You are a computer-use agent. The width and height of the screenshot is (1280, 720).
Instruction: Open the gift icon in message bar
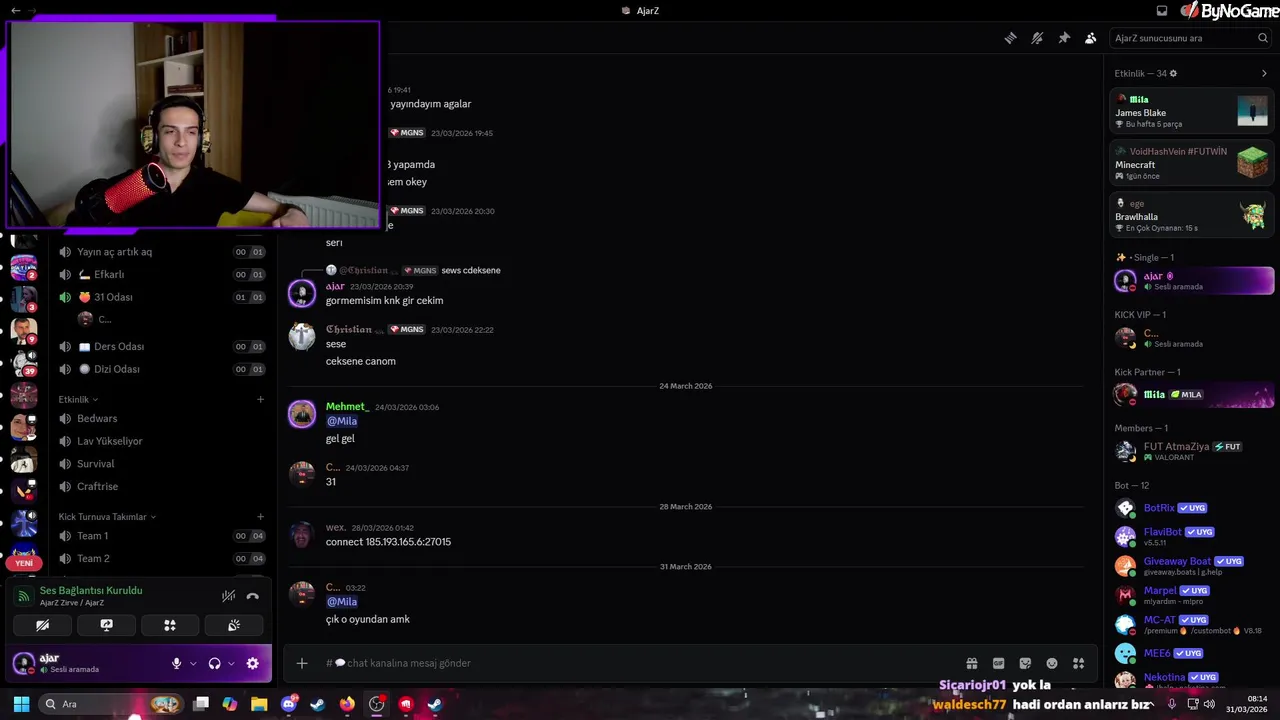pyautogui.click(x=971, y=663)
